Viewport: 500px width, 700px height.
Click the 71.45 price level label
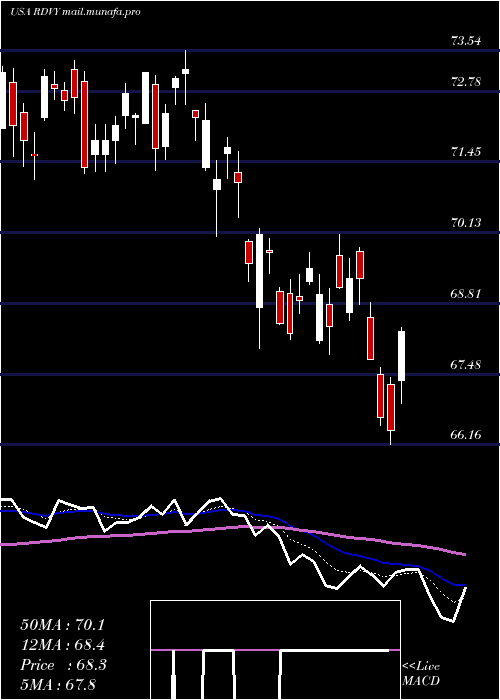[x=466, y=152]
